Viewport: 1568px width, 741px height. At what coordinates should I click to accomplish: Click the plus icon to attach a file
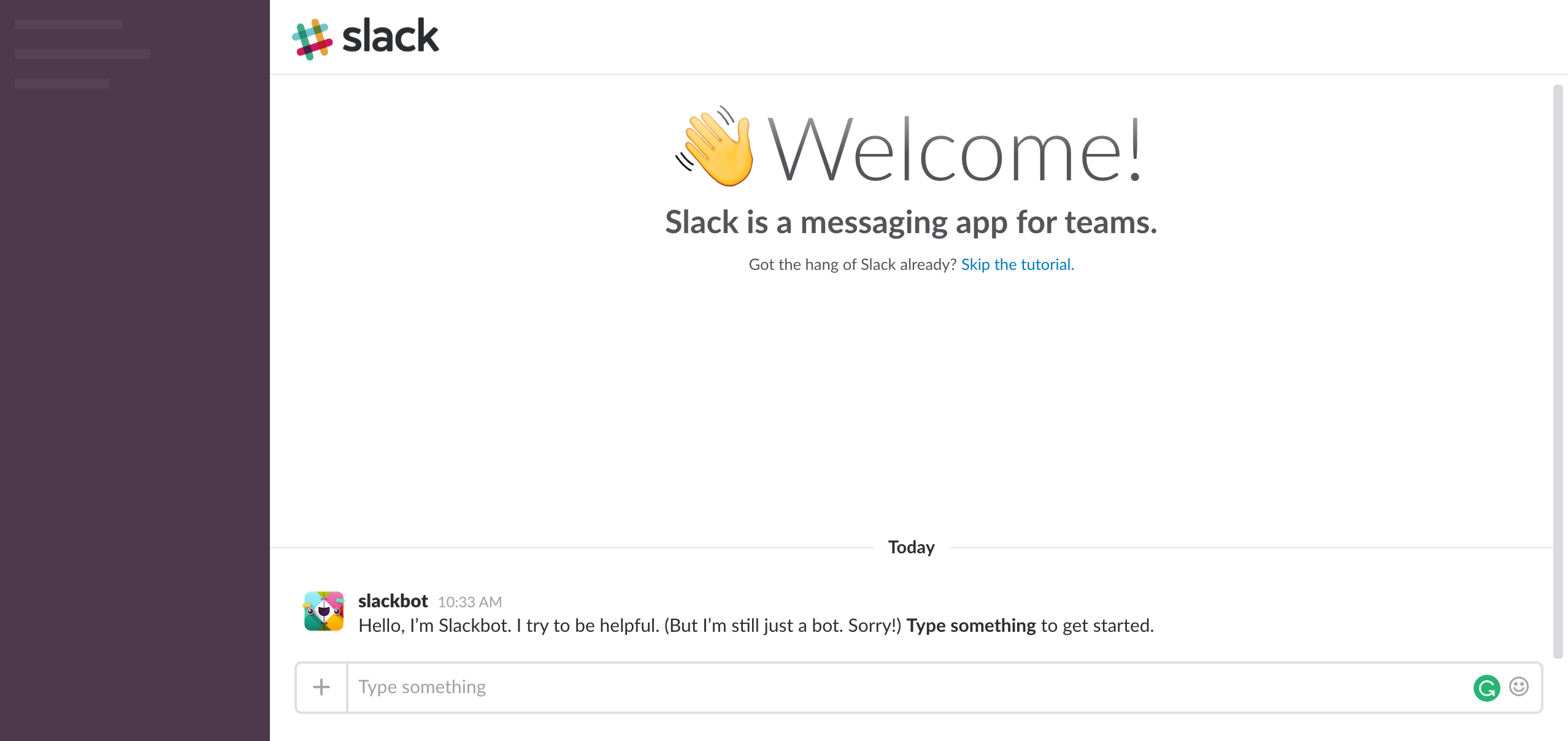(x=321, y=687)
